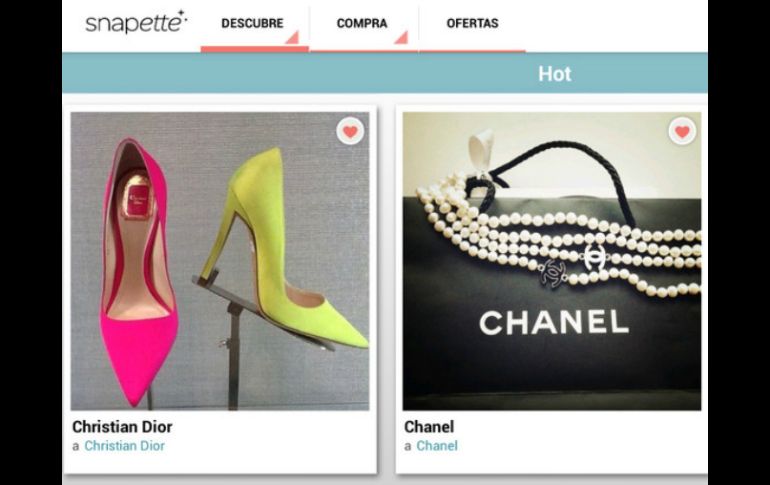Image resolution: width=770 pixels, height=485 pixels.
Task: Expand the DESCUBRE dropdown triangle
Action: click(292, 37)
